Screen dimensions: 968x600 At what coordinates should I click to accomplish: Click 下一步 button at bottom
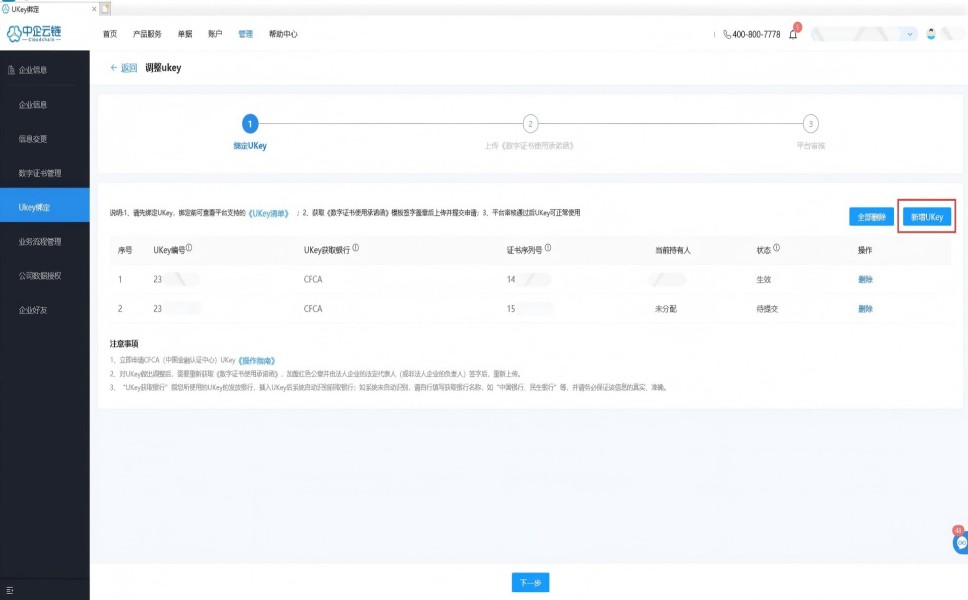(x=530, y=582)
